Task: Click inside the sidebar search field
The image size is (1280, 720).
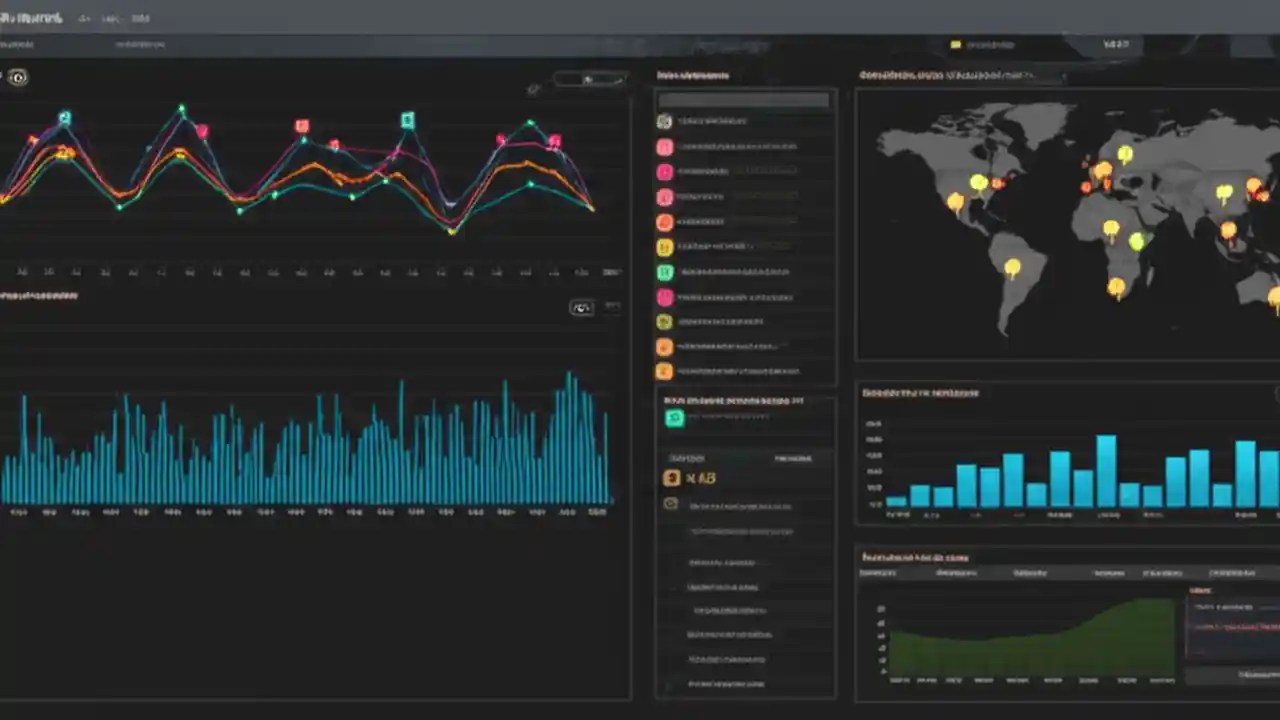Action: pyautogui.click(x=743, y=99)
